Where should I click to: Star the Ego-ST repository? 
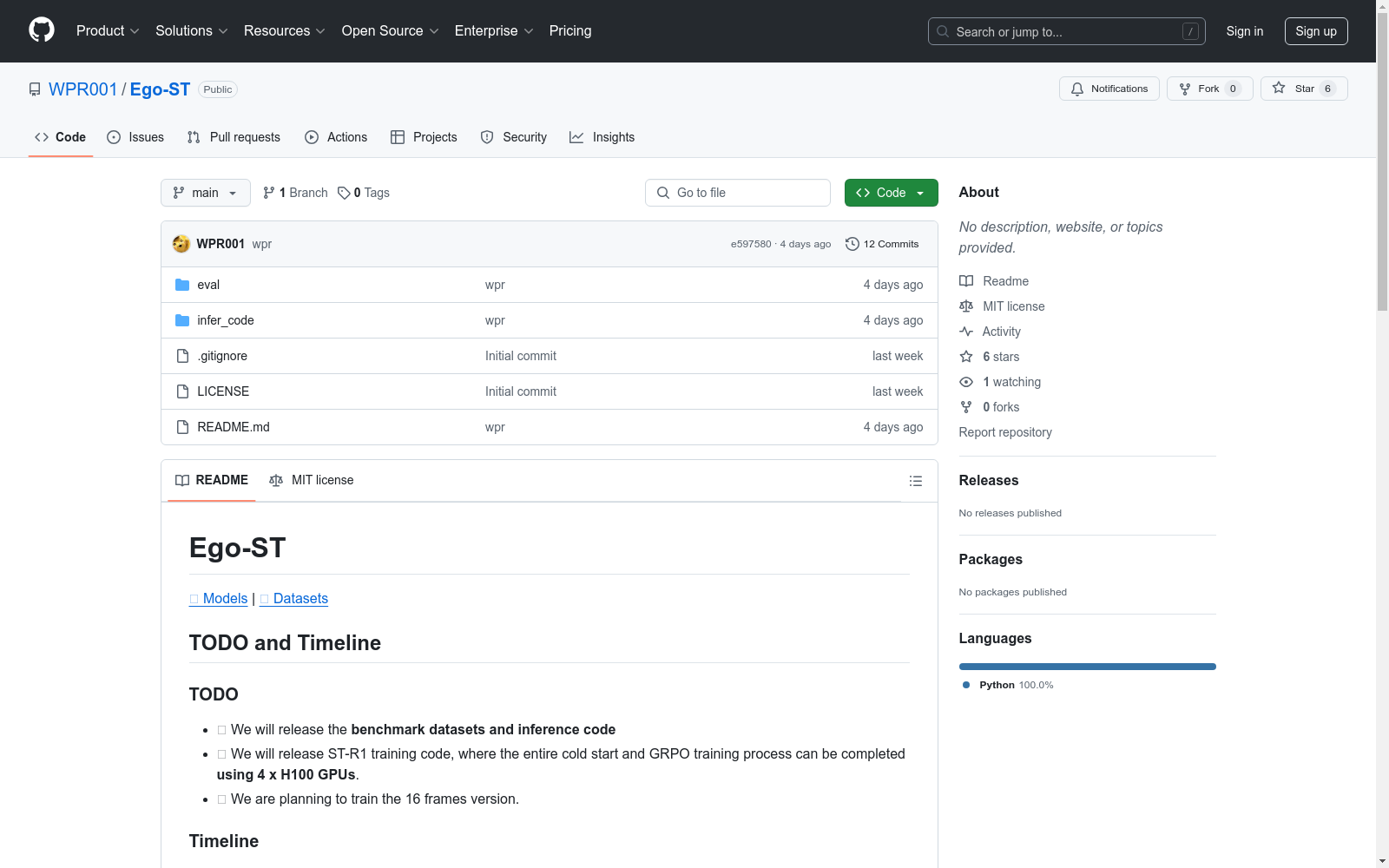pyautogui.click(x=1304, y=89)
